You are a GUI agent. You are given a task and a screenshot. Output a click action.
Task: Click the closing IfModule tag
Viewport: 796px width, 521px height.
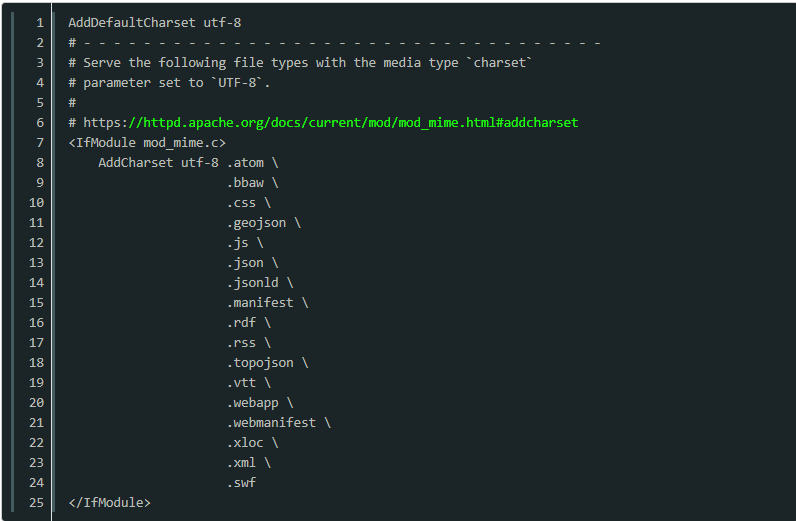pos(109,502)
